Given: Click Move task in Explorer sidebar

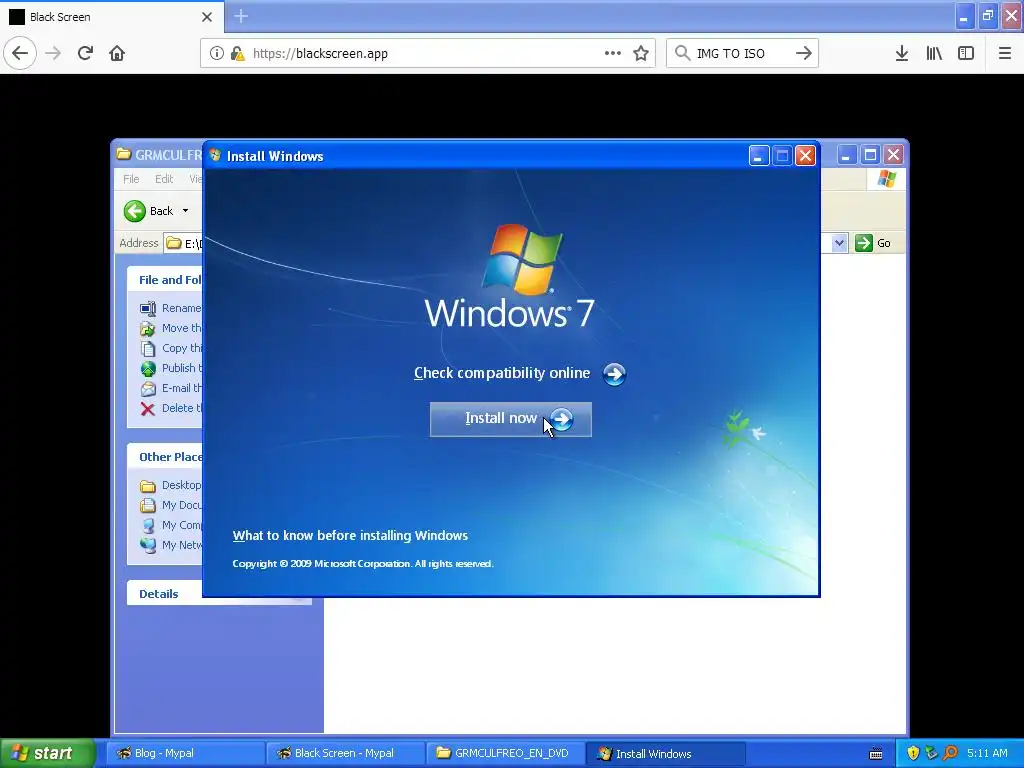Looking at the screenshot, I should pos(171,328).
